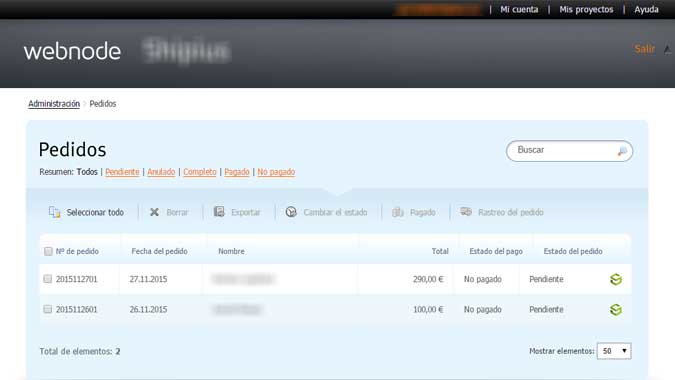Click the Exportar document icon
This screenshot has width=675, height=380.
coord(219,212)
